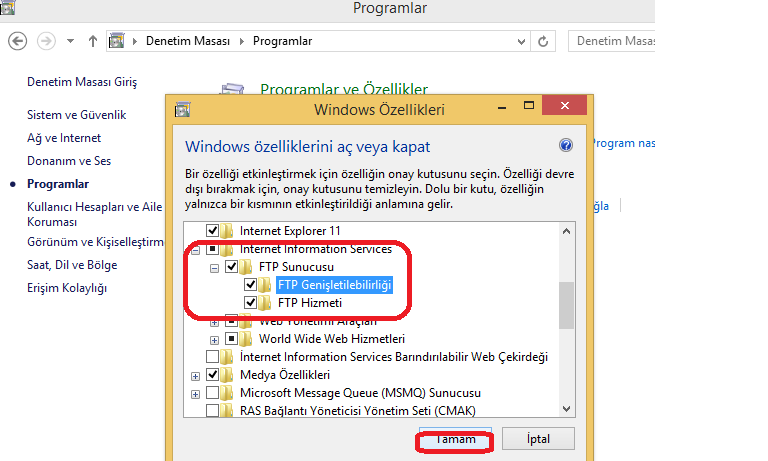Open Erişim Kolaylığı category
This screenshot has height=461, width=768.
tap(67, 288)
